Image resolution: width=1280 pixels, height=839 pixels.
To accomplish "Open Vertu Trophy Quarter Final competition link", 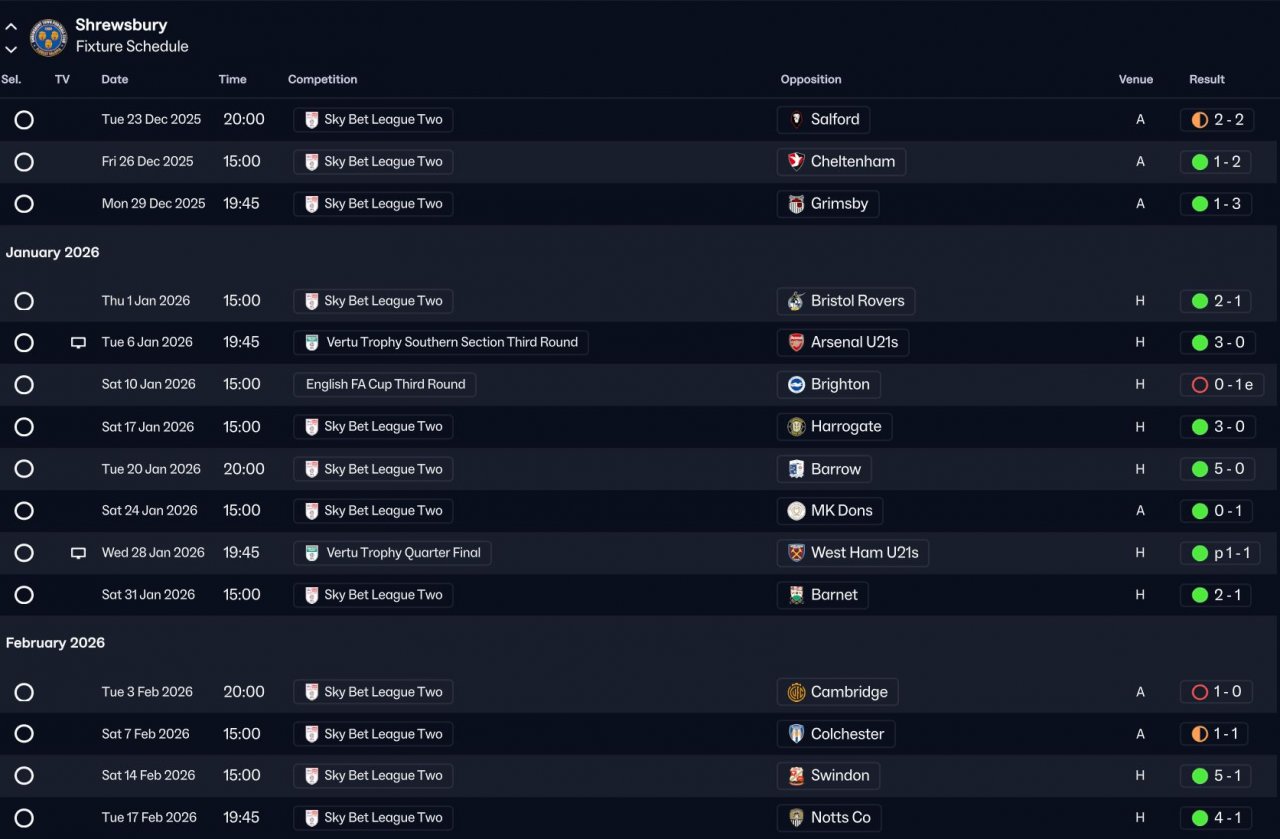I will coord(392,553).
